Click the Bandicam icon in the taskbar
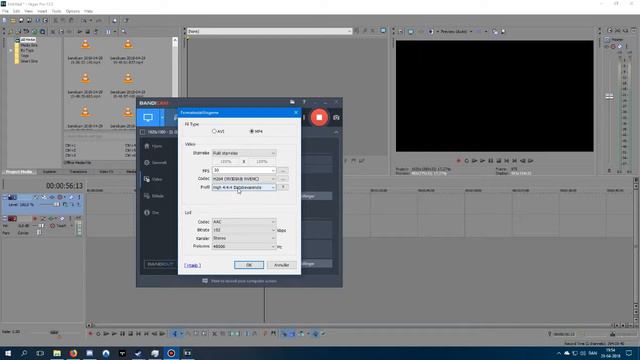Image resolution: width=640 pixels, height=360 pixels. 171,353
